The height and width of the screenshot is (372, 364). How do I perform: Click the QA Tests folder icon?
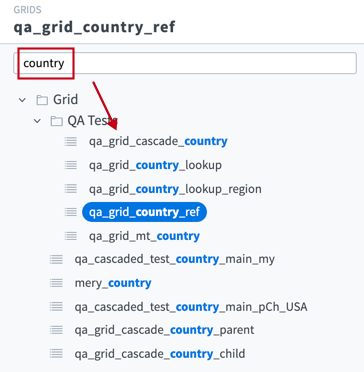pyautogui.click(x=56, y=121)
